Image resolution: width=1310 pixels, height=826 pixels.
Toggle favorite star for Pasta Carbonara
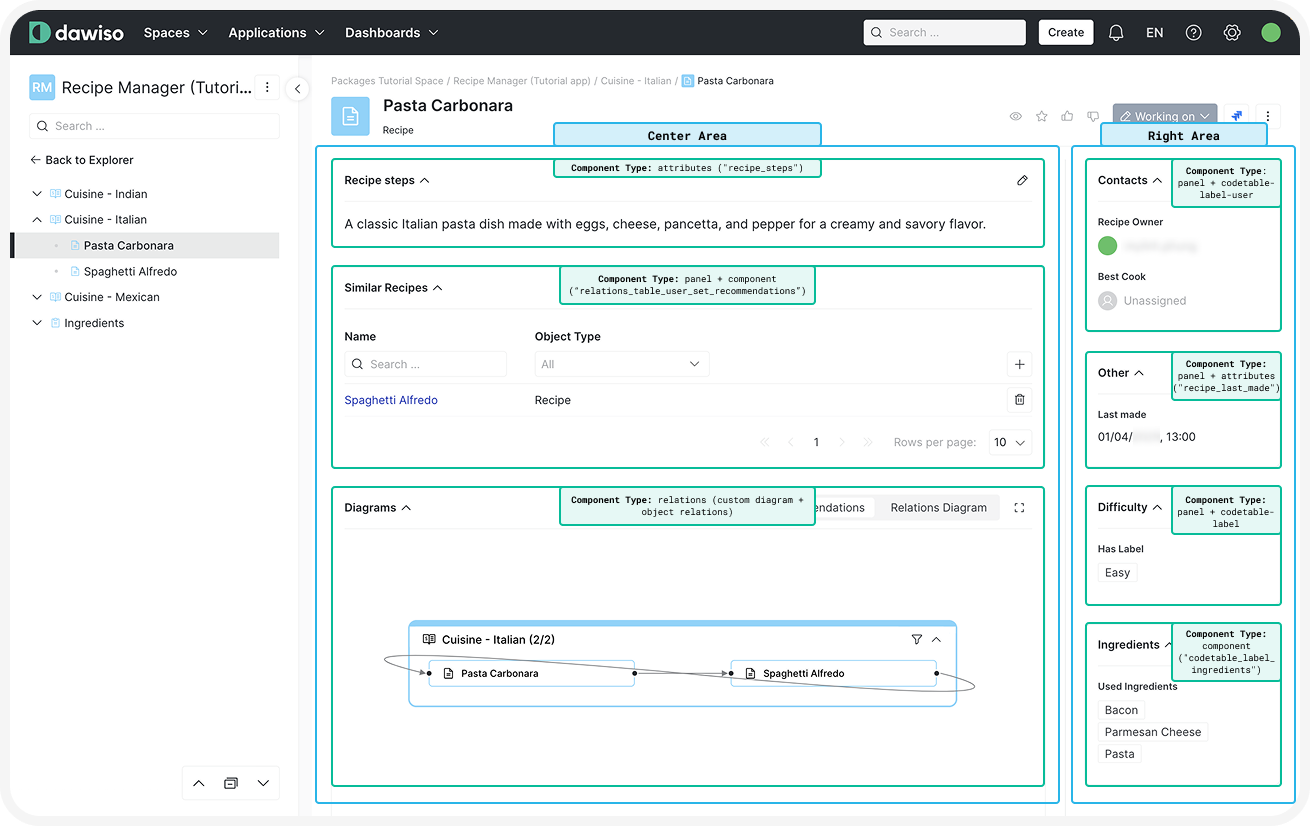[x=1041, y=117]
